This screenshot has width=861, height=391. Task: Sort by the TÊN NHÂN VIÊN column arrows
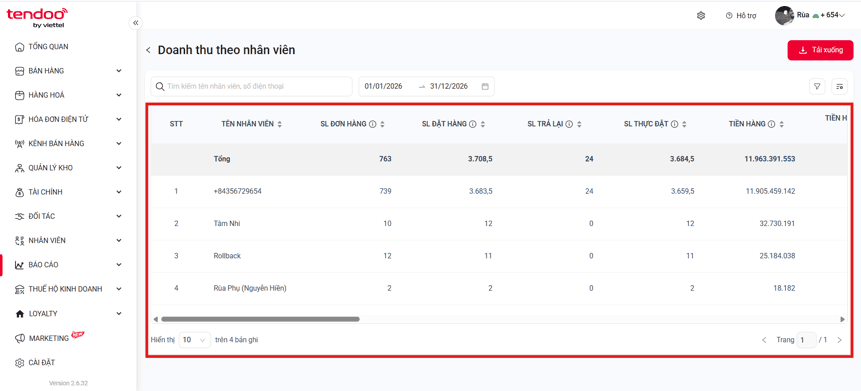coord(279,124)
